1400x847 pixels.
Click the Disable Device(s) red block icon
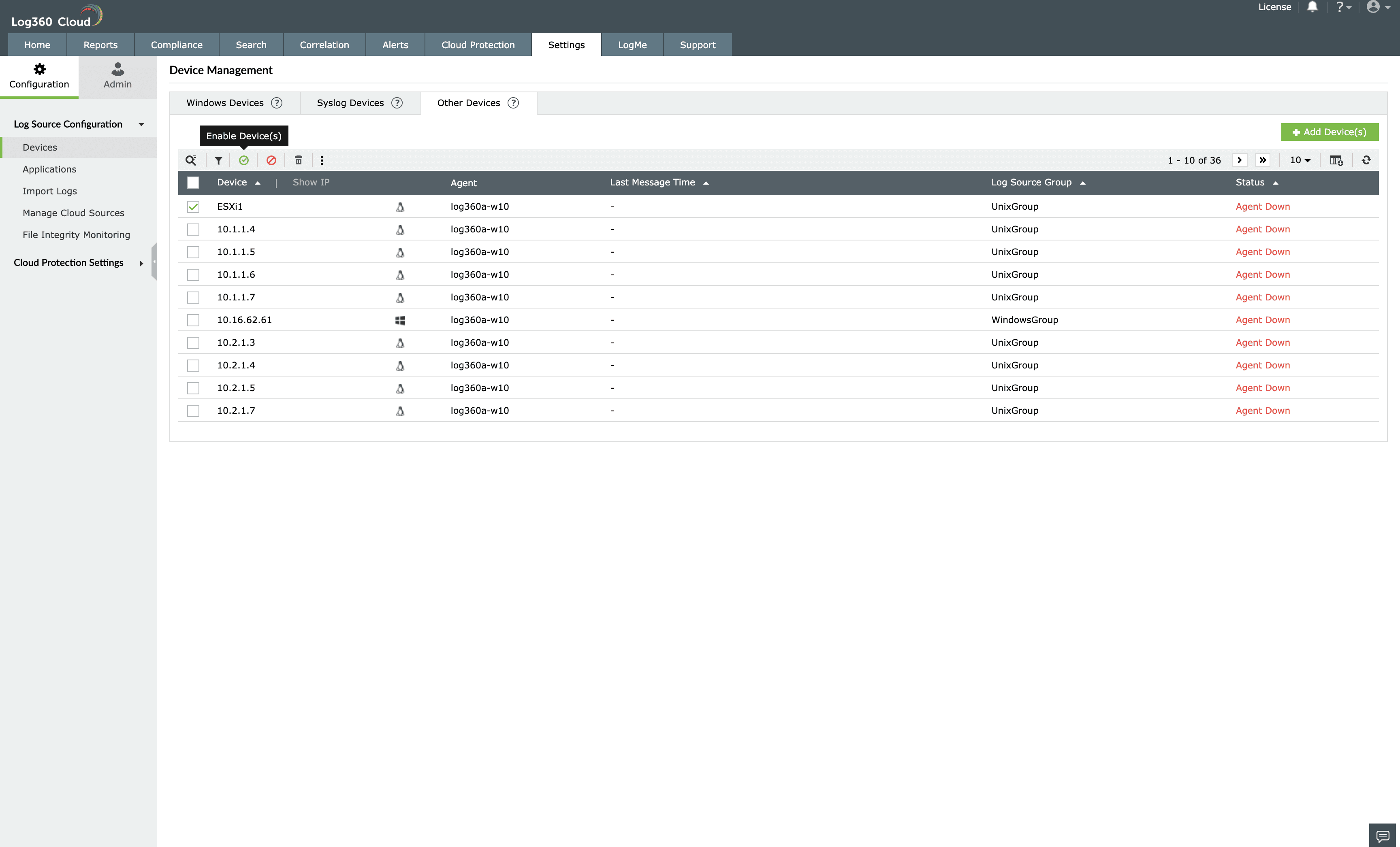pyautogui.click(x=271, y=160)
